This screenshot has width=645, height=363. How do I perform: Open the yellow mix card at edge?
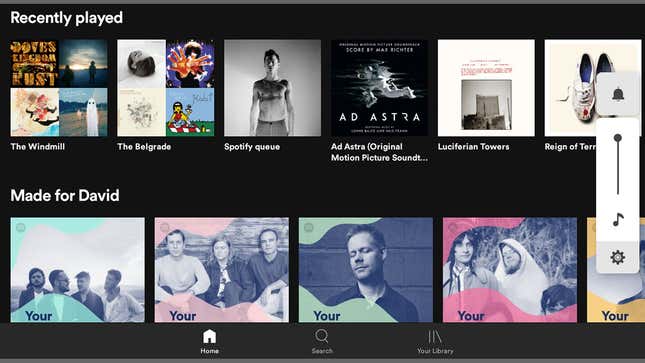(x=616, y=297)
